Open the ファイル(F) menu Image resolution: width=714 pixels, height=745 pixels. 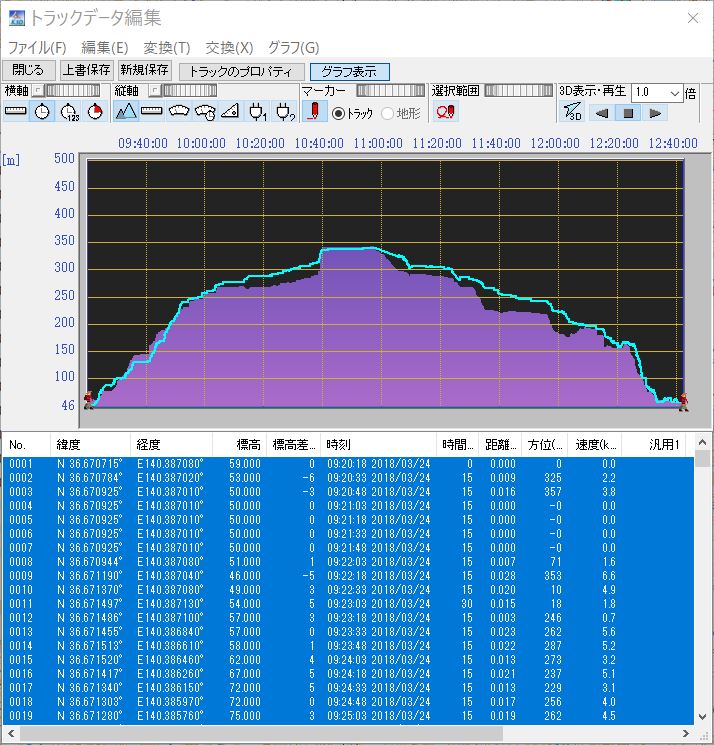pos(37,48)
